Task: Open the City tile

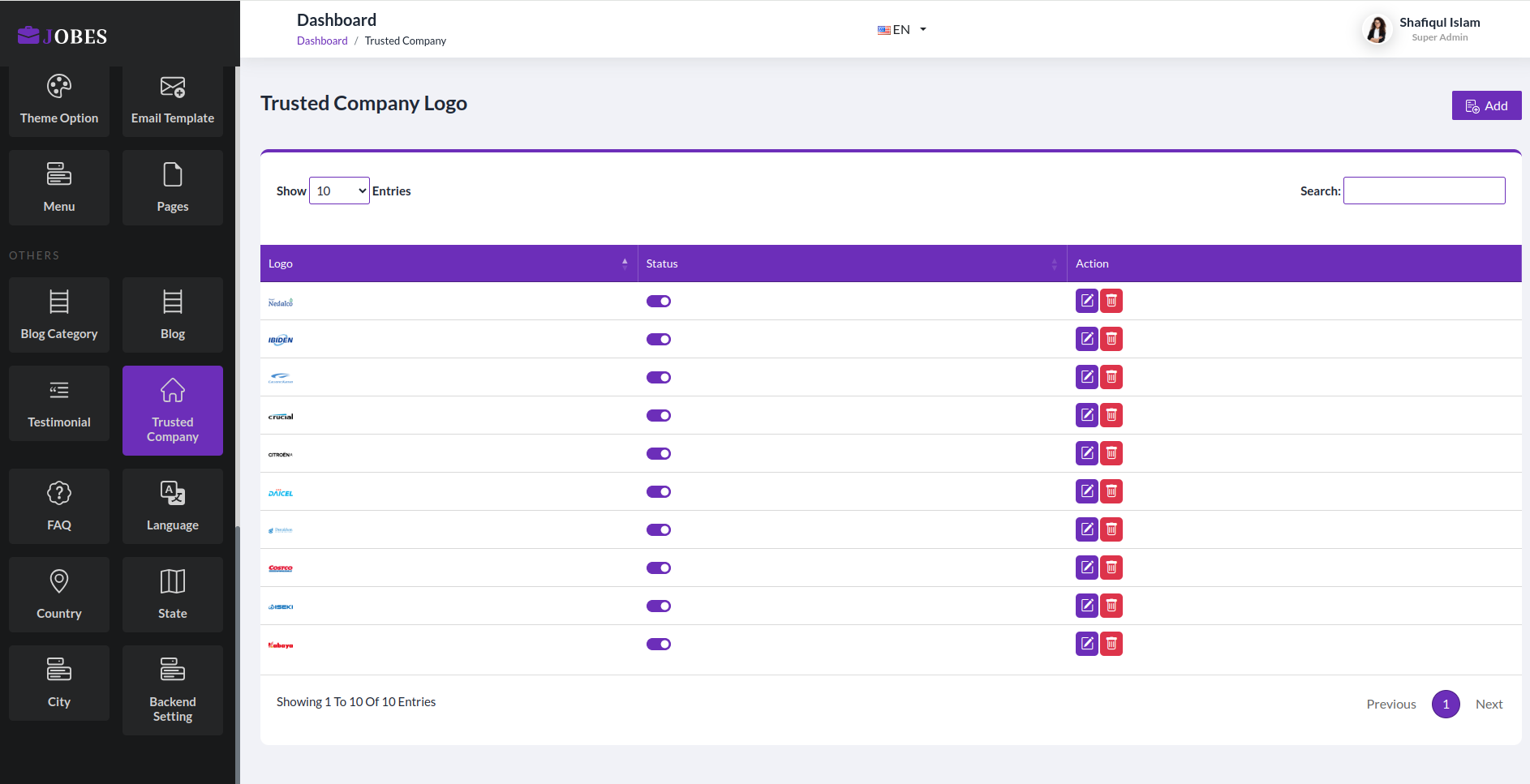Action: tap(59, 683)
